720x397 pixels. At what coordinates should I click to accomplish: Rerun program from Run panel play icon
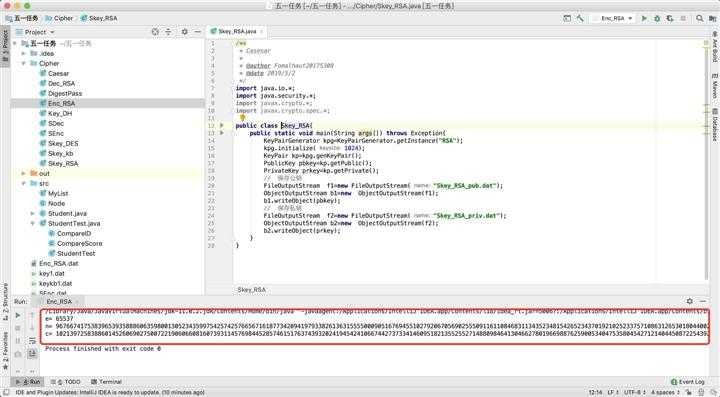[18, 315]
